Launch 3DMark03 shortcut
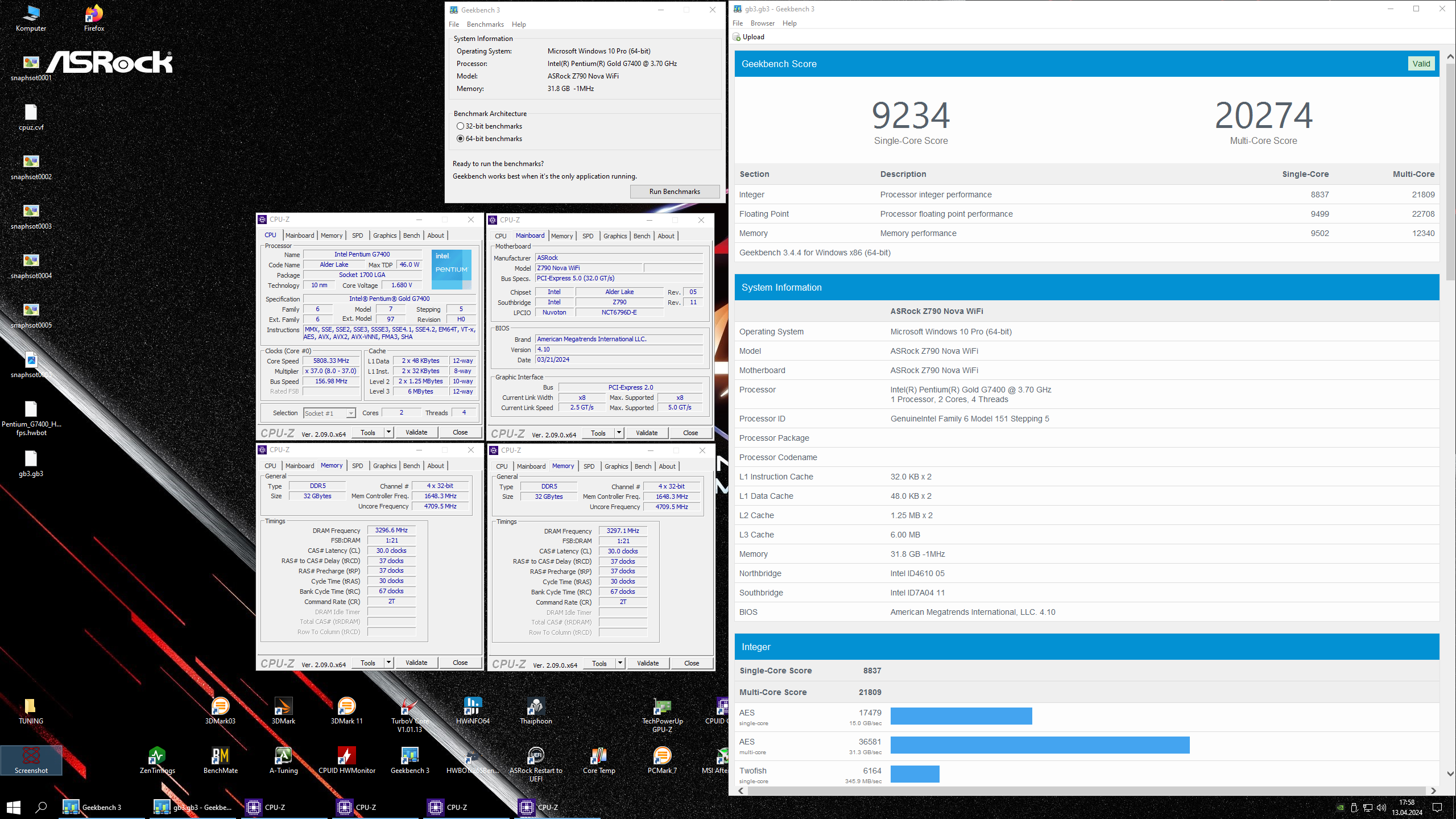 [x=220, y=712]
